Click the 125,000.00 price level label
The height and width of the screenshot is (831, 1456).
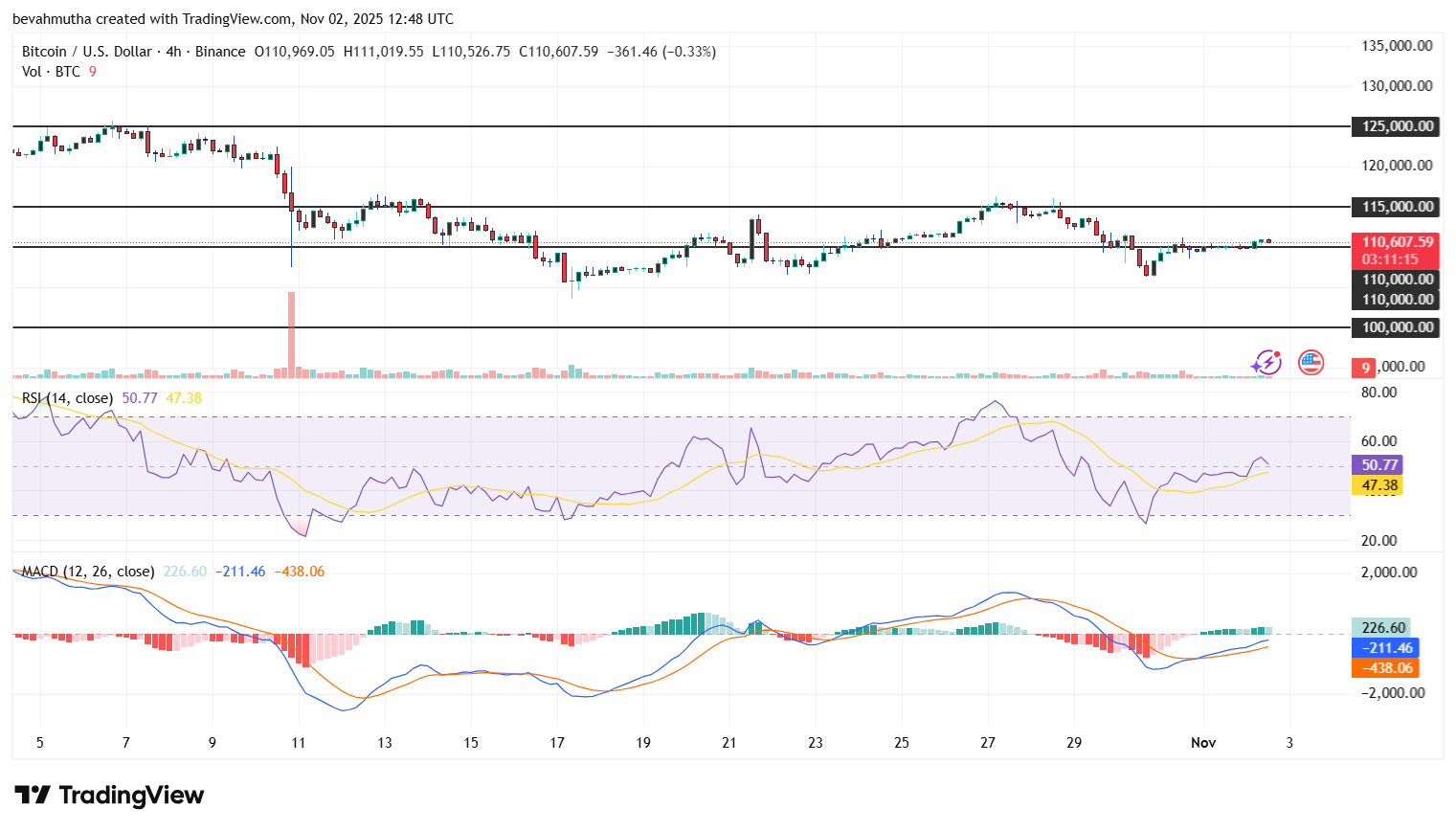tap(1394, 126)
